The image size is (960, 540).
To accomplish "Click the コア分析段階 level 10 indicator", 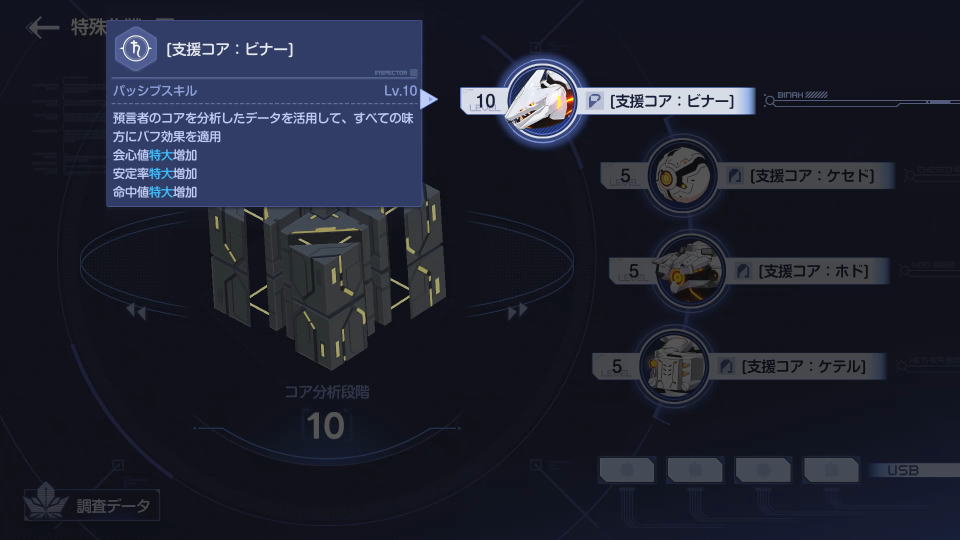I will 326,426.
